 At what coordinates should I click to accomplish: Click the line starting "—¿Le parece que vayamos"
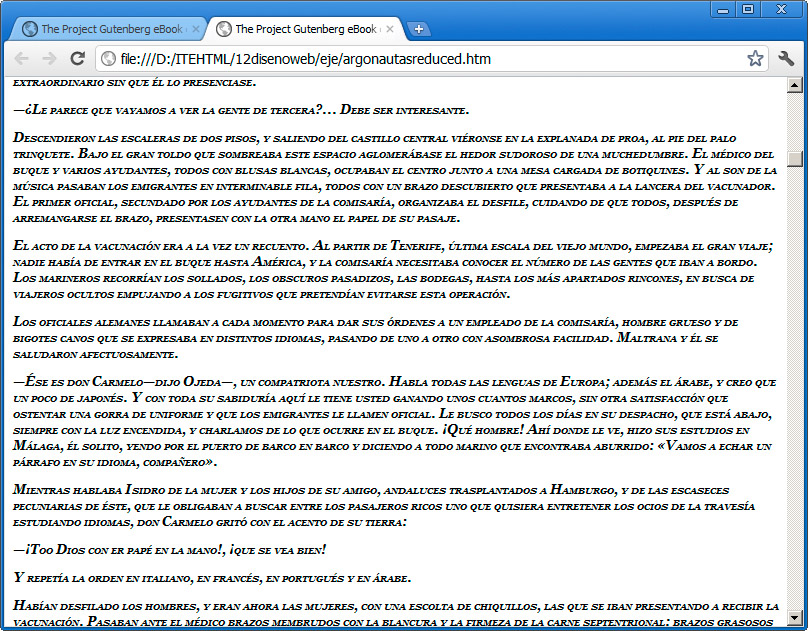[241, 110]
